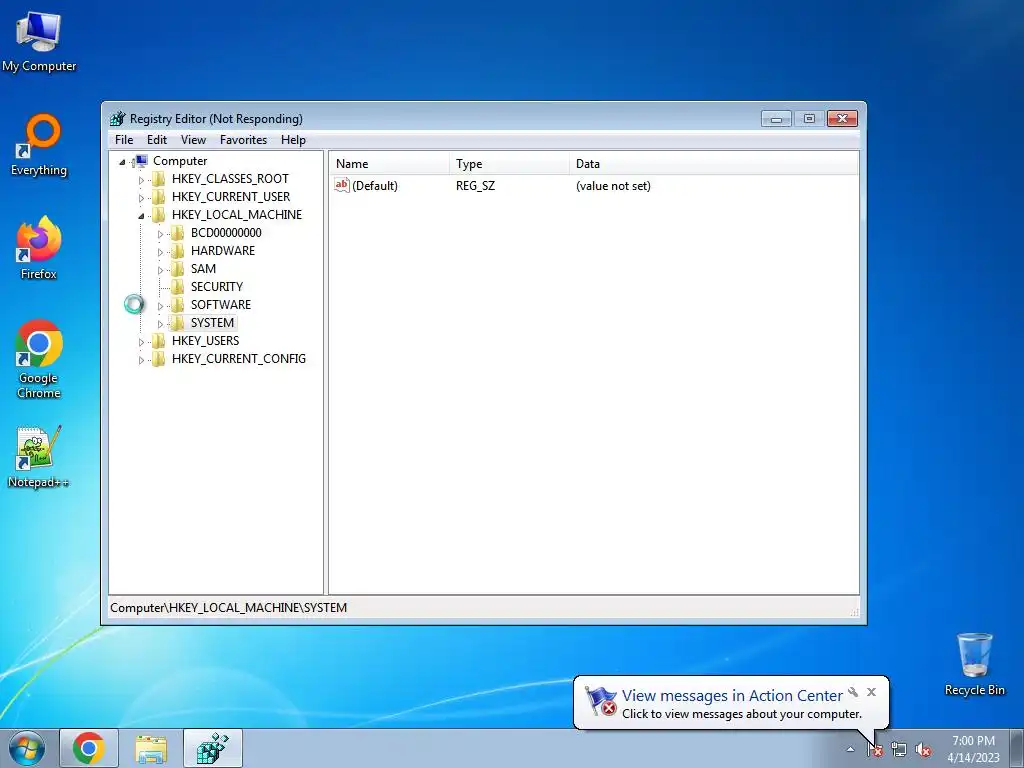This screenshot has height=768, width=1024.
Task: Select the SECURITY key label
Action: [x=217, y=287]
